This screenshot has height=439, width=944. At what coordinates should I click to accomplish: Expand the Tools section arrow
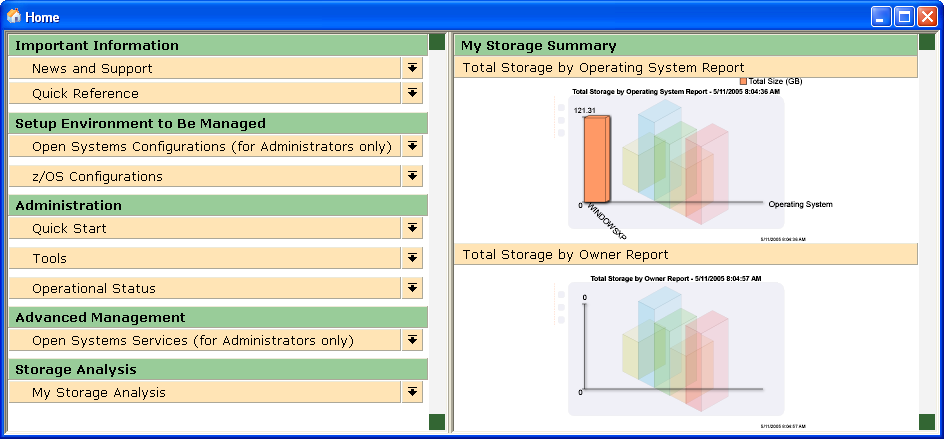pos(412,258)
